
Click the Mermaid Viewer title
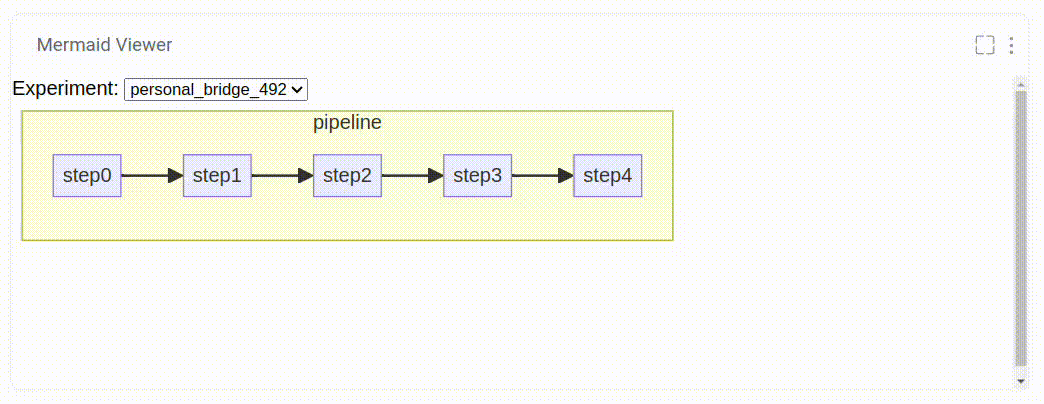coord(104,45)
